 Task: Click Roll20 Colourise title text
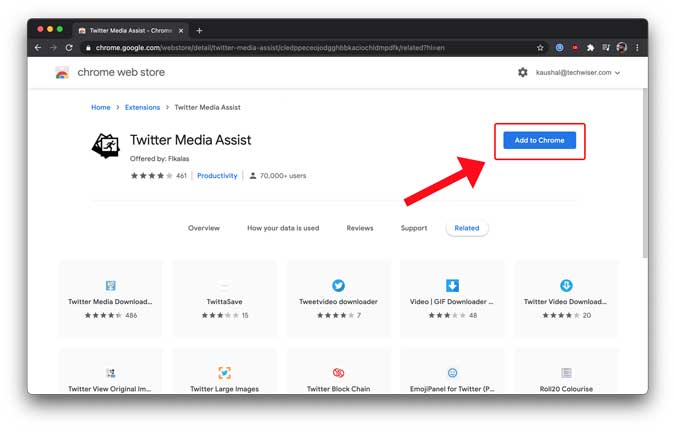click(566, 389)
